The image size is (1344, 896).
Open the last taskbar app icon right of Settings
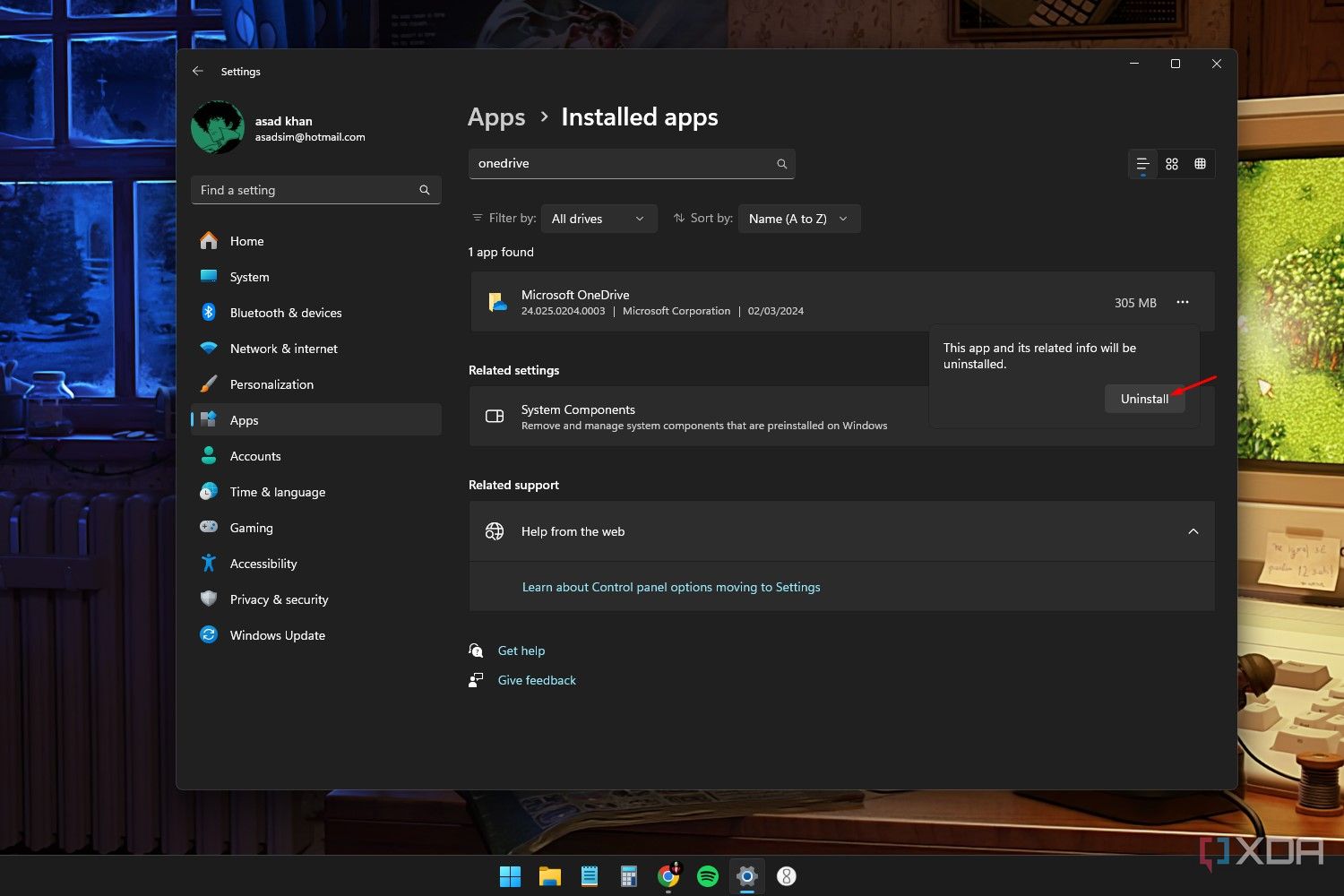[787, 876]
